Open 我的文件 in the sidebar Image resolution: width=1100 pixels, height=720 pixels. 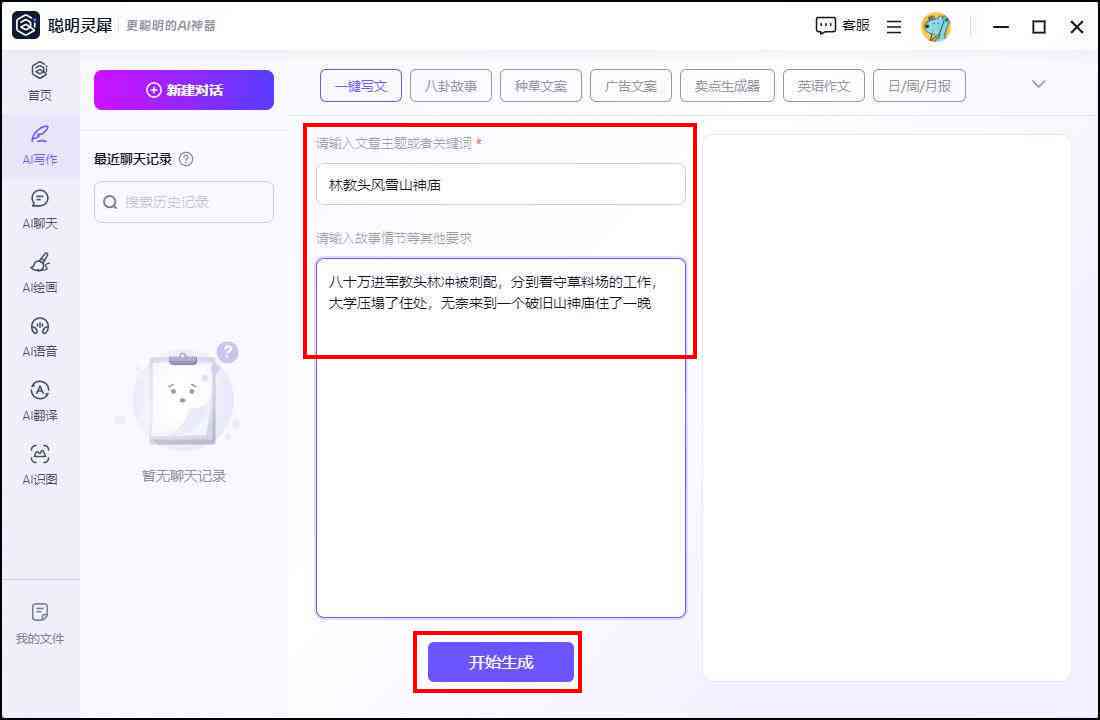point(40,623)
